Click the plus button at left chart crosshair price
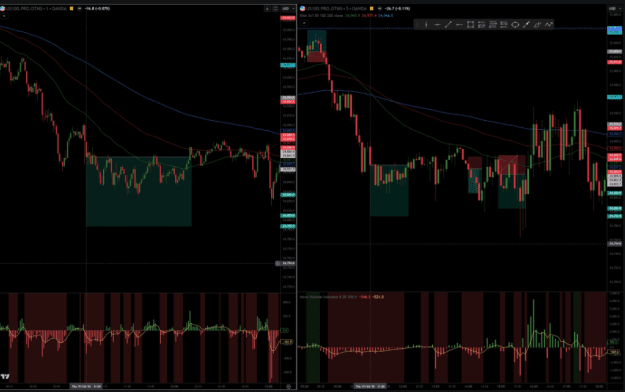 (x=278, y=263)
